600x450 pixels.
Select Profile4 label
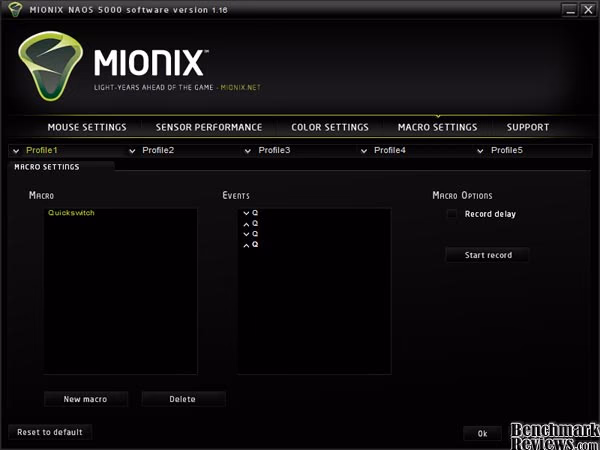(390, 150)
